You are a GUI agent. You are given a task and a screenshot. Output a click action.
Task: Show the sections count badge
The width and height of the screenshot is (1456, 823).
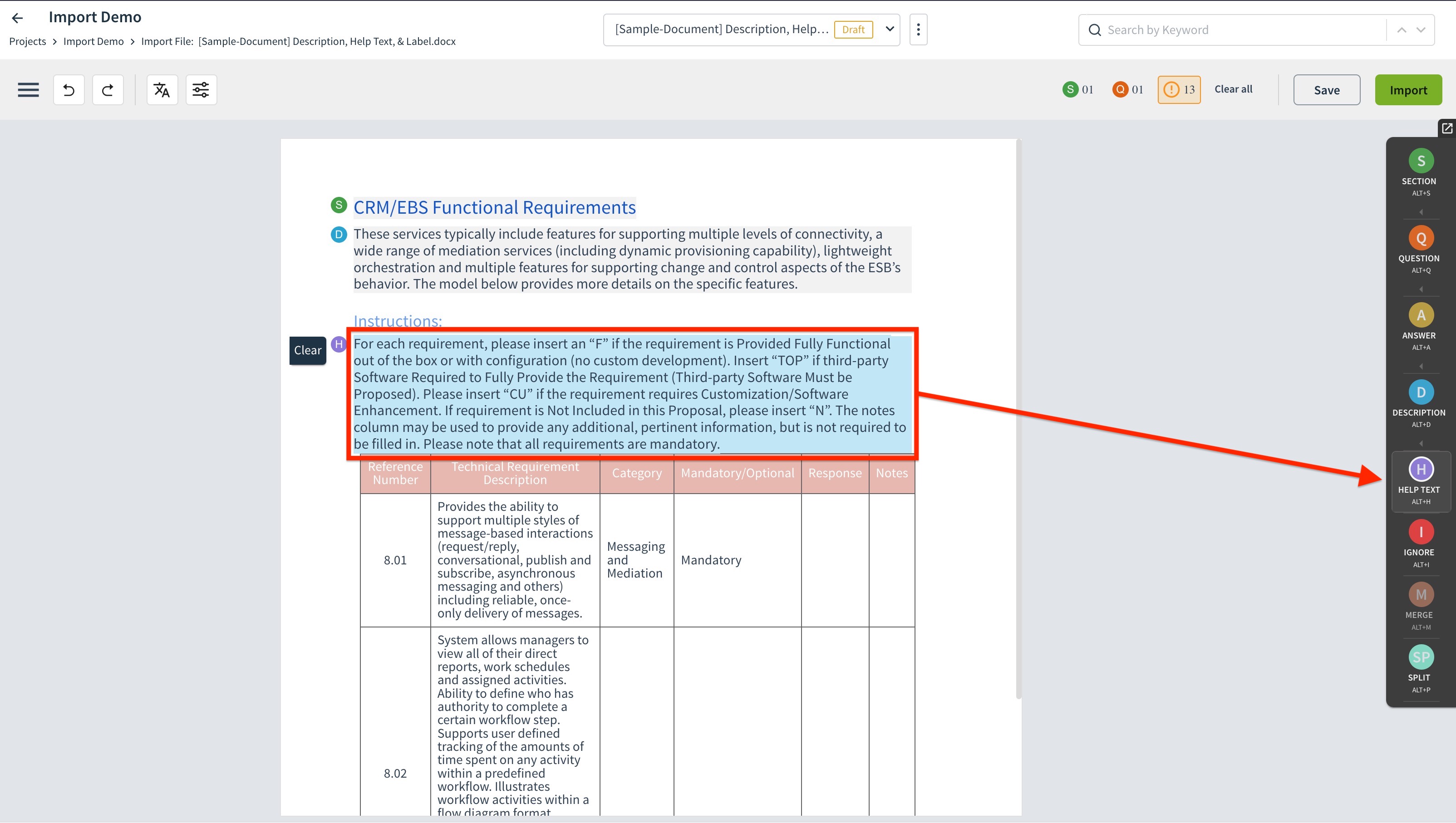point(1078,89)
